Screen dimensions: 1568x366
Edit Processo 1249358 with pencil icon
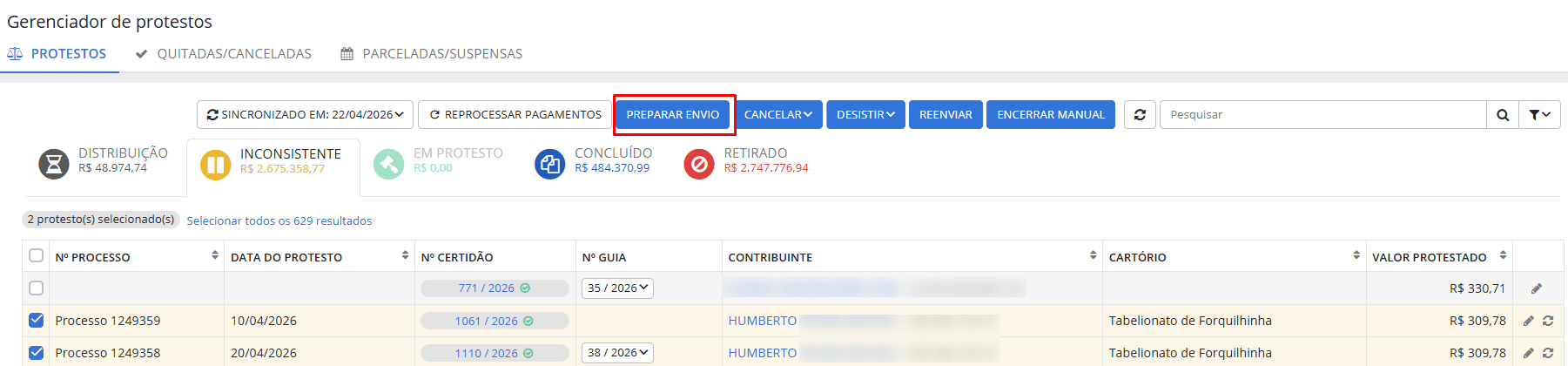(x=1528, y=353)
